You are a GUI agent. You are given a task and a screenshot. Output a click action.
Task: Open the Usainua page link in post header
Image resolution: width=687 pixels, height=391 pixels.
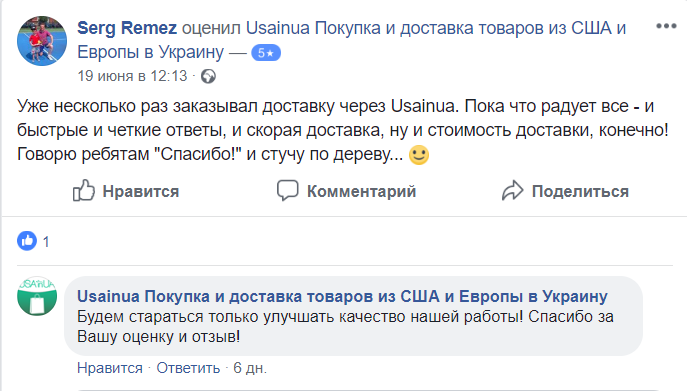352,40
